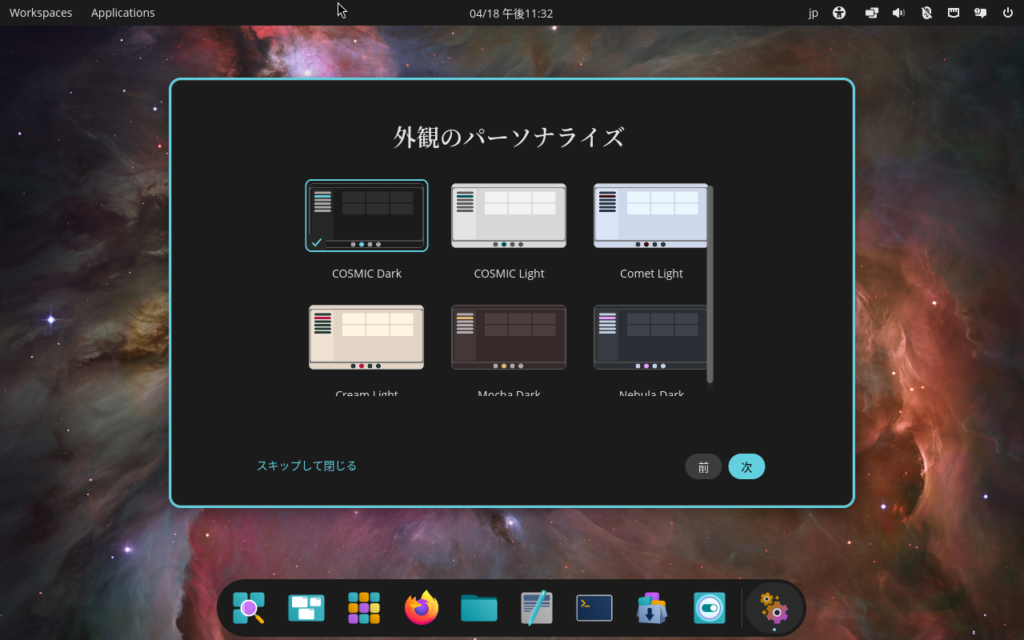Launch the COSMIC Files folder icon
This screenshot has width=1024, height=640.
479,607
